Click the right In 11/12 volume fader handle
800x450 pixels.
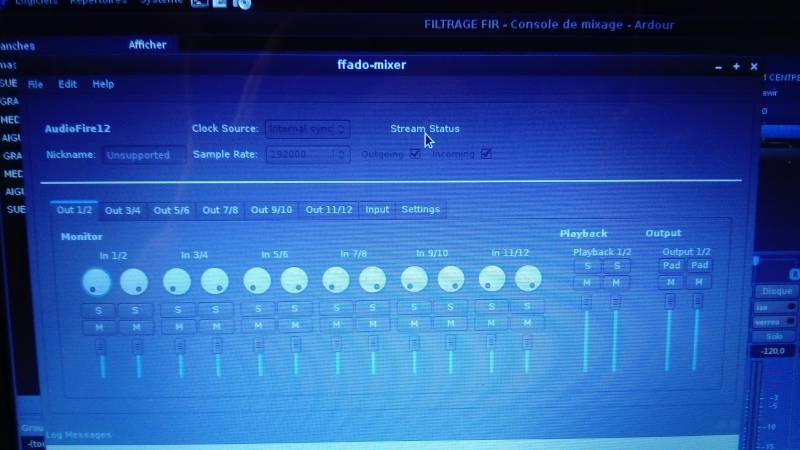coord(527,342)
